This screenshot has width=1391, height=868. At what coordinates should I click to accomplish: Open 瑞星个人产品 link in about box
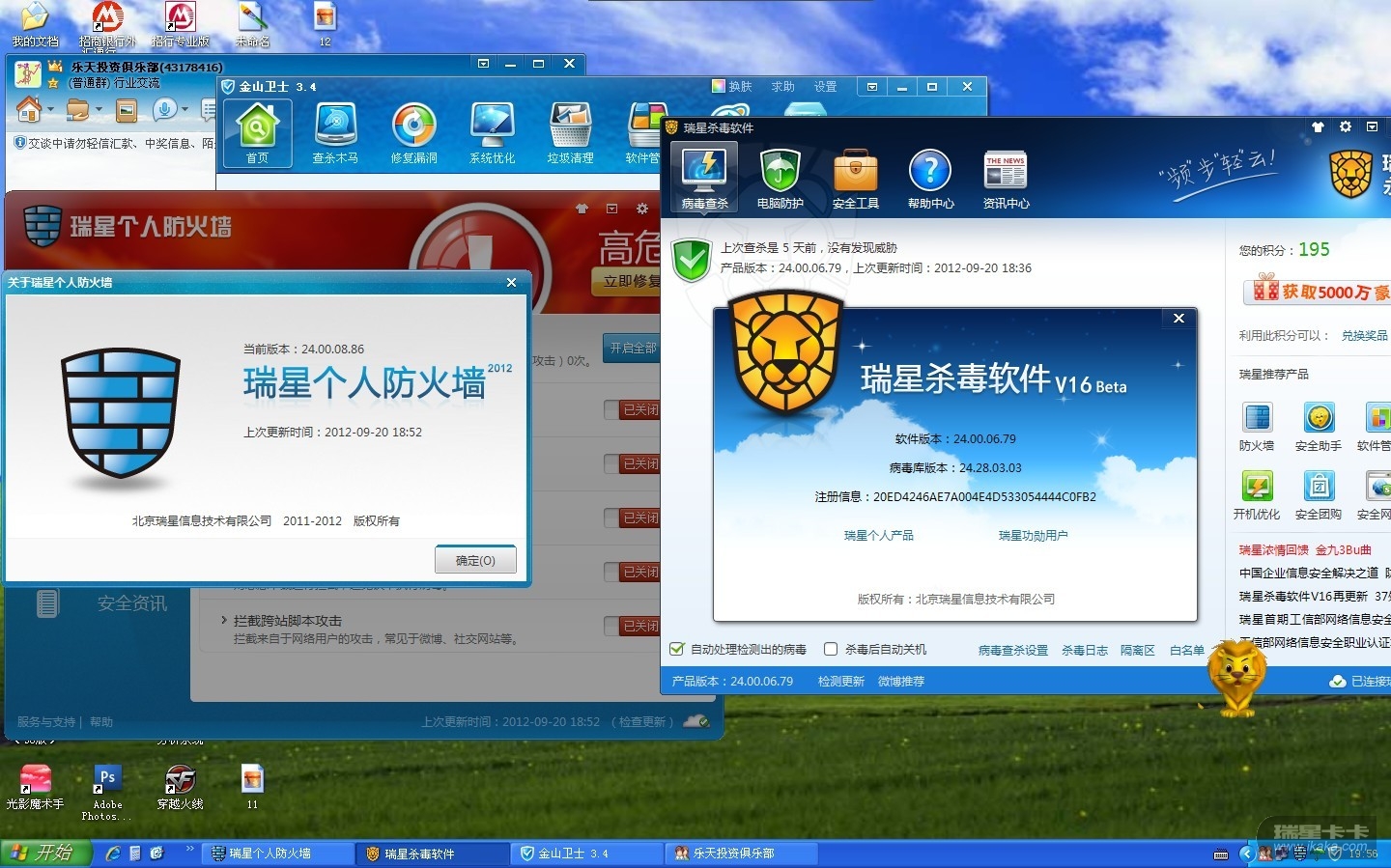878,535
